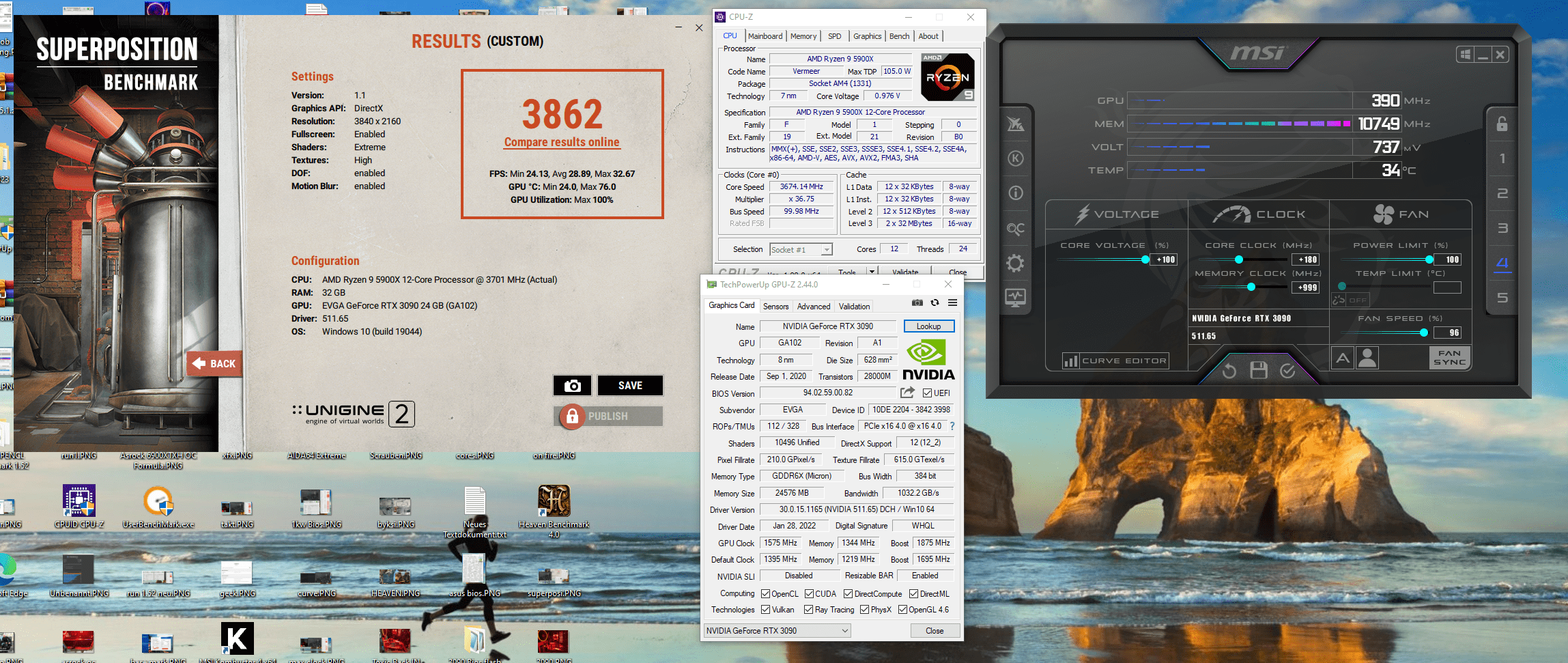The height and width of the screenshot is (663, 1568).
Task: Click Superposition BACK button
Action: tap(214, 363)
